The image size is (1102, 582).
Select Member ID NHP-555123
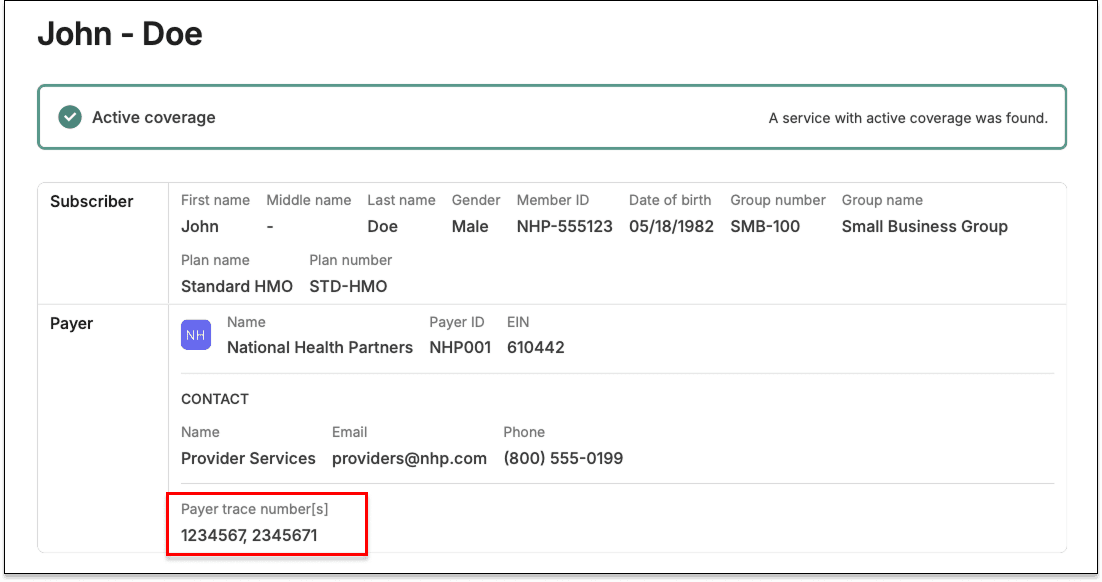click(x=564, y=226)
